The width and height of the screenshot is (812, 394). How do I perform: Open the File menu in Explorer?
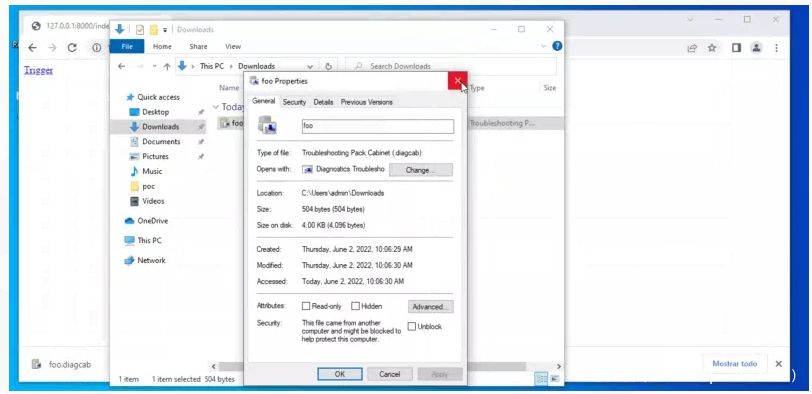127,46
